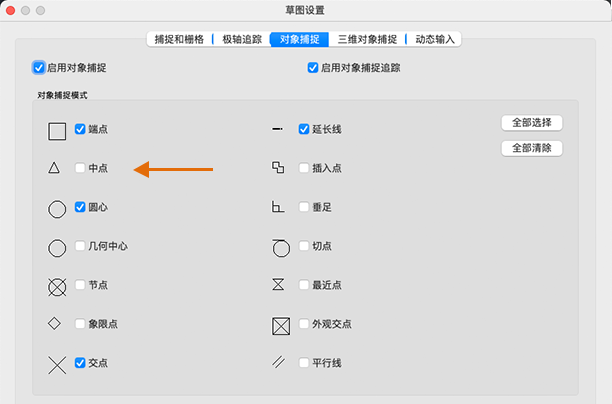Switch to the 捕捉和栅格 tab
Screen dimensions: 612x404
(179, 39)
